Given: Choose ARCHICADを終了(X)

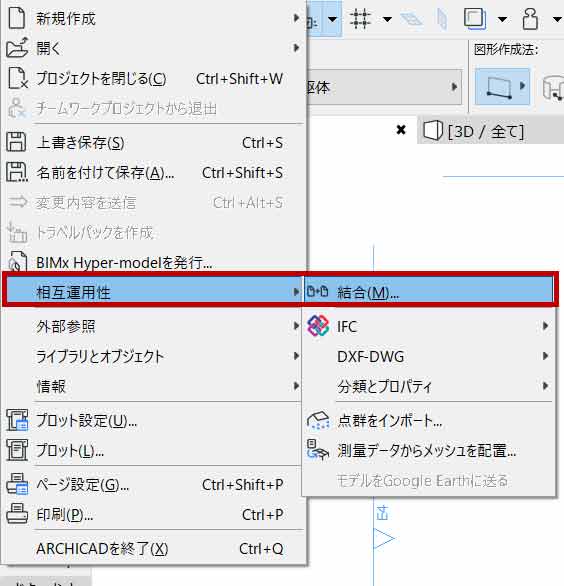Looking at the screenshot, I should click(153, 549).
